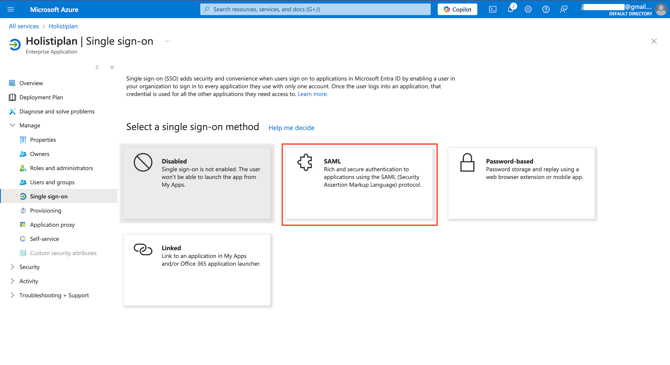This screenshot has width=670, height=365.
Task: Click the Deployment Plan book icon
Action: (x=12, y=97)
